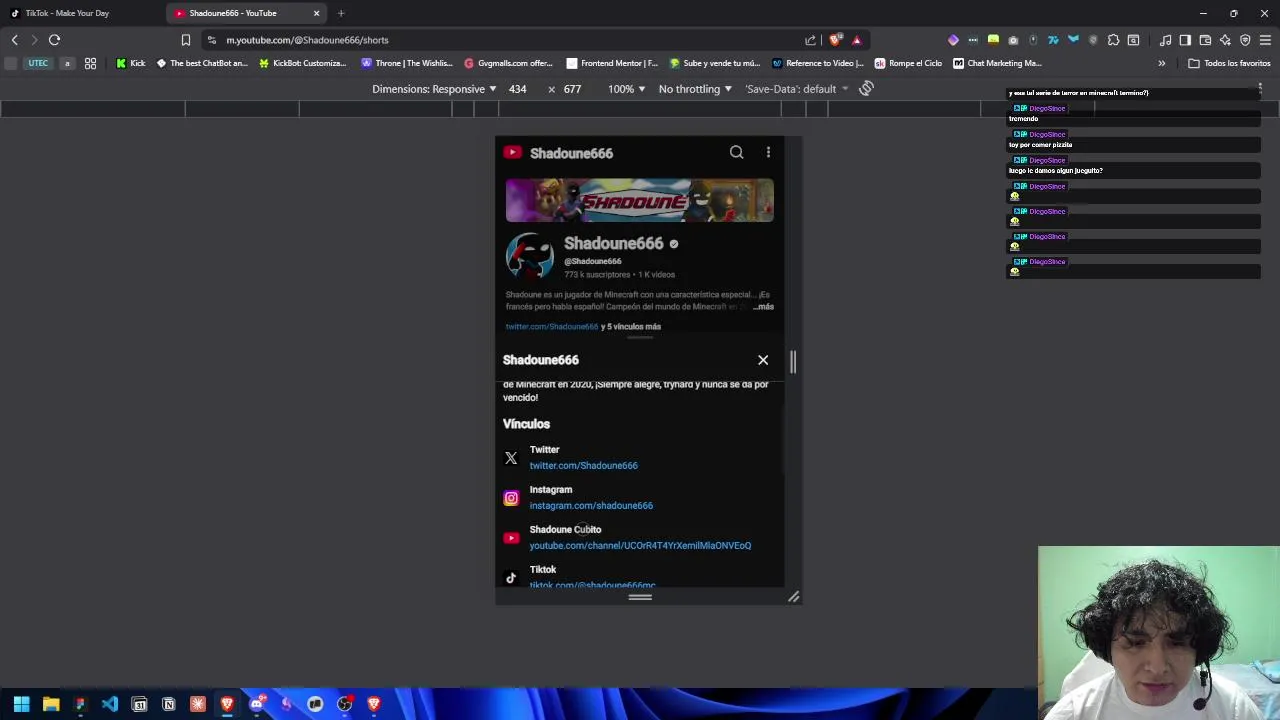Screen dimensions: 1280x720
Task: Click the Shadoune666 channel avatar
Action: coord(530,257)
